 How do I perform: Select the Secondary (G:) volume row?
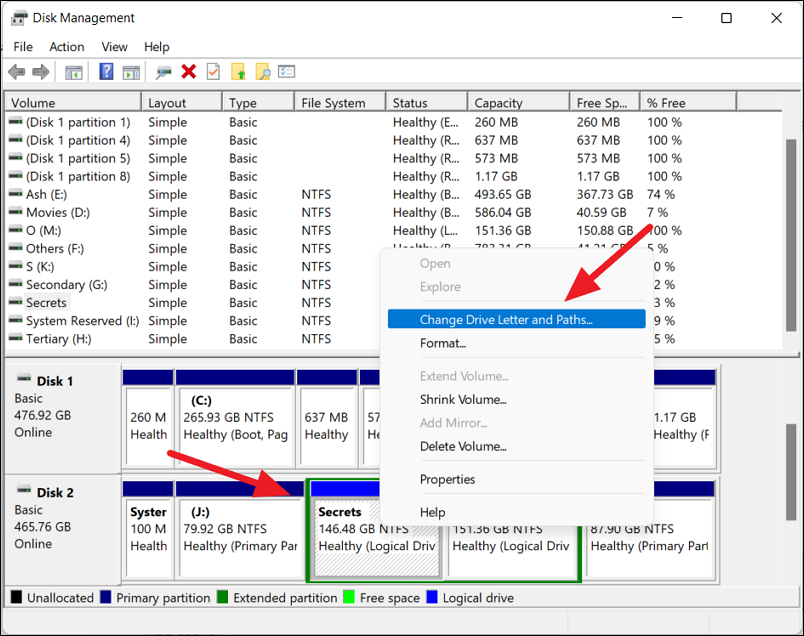pos(194,284)
